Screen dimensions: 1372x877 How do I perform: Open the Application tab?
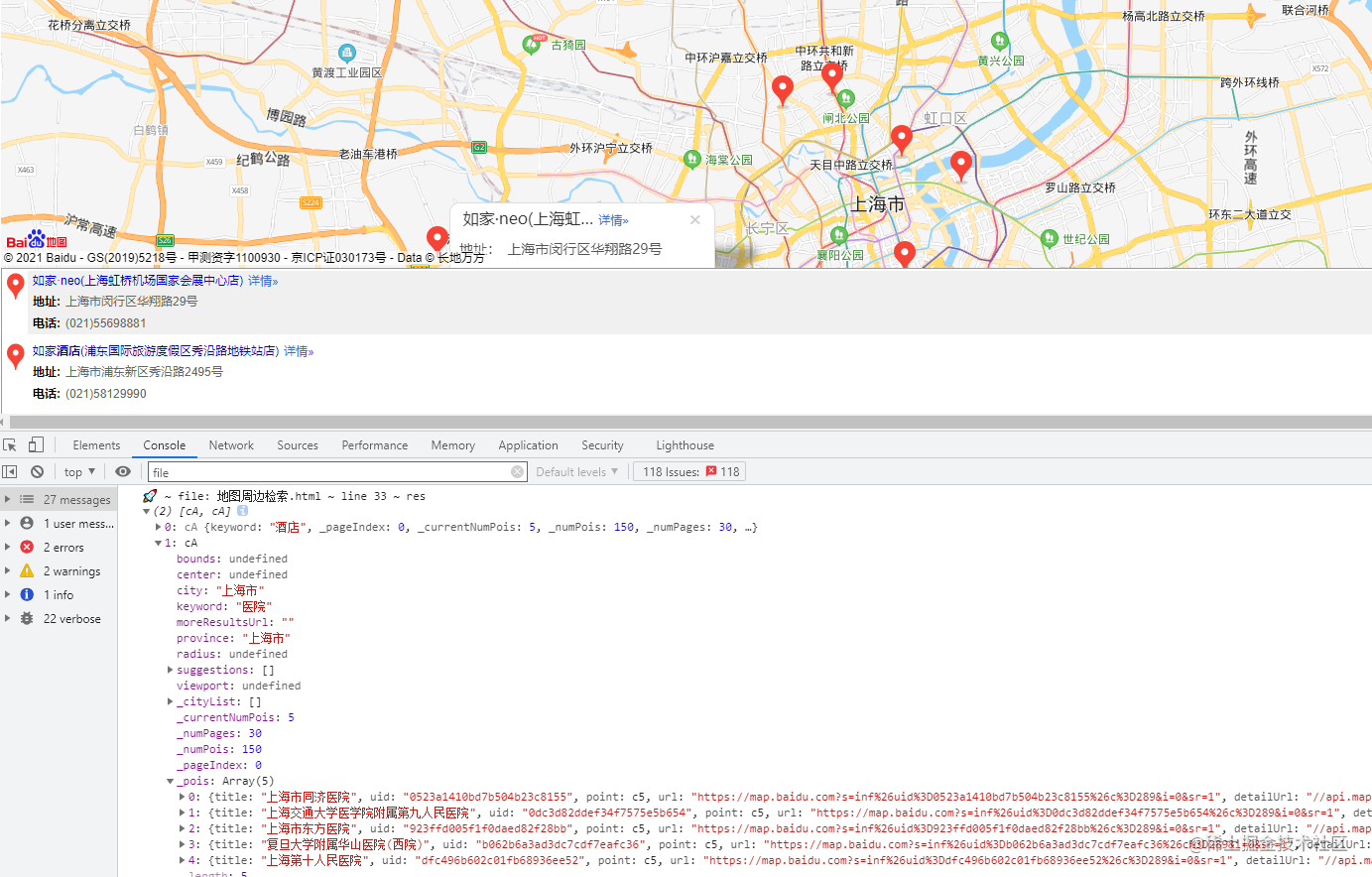point(529,445)
